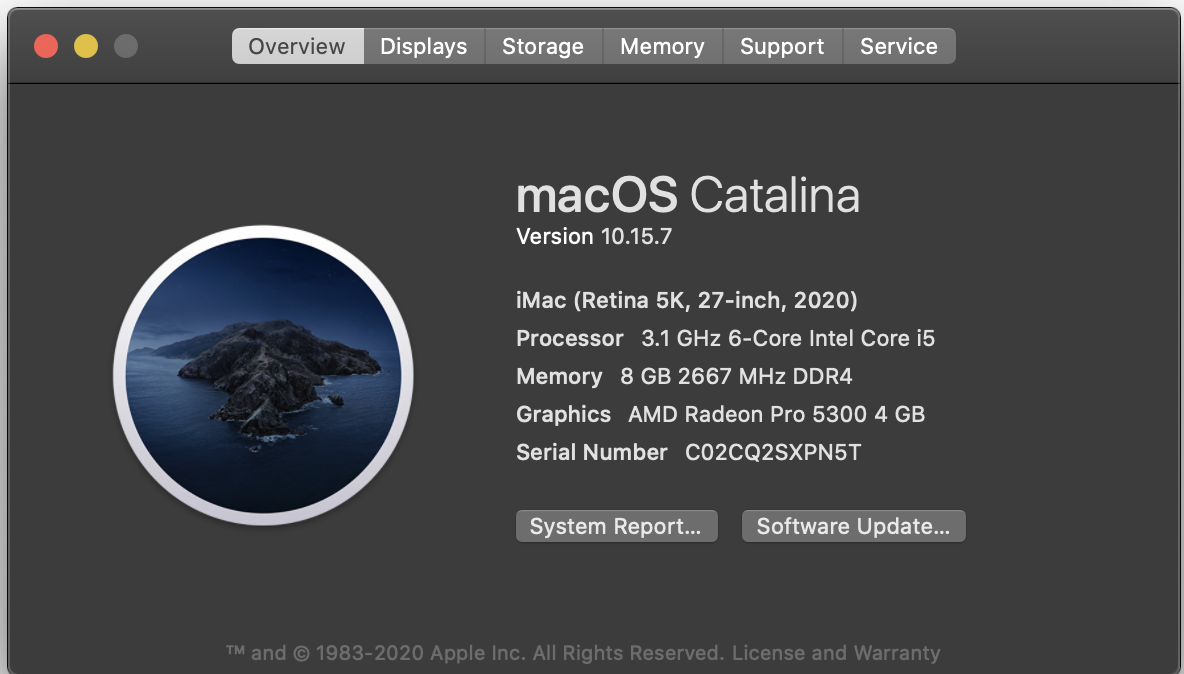1184x674 pixels.
Task: Click the macOS Catalina title text
Action: (687, 195)
